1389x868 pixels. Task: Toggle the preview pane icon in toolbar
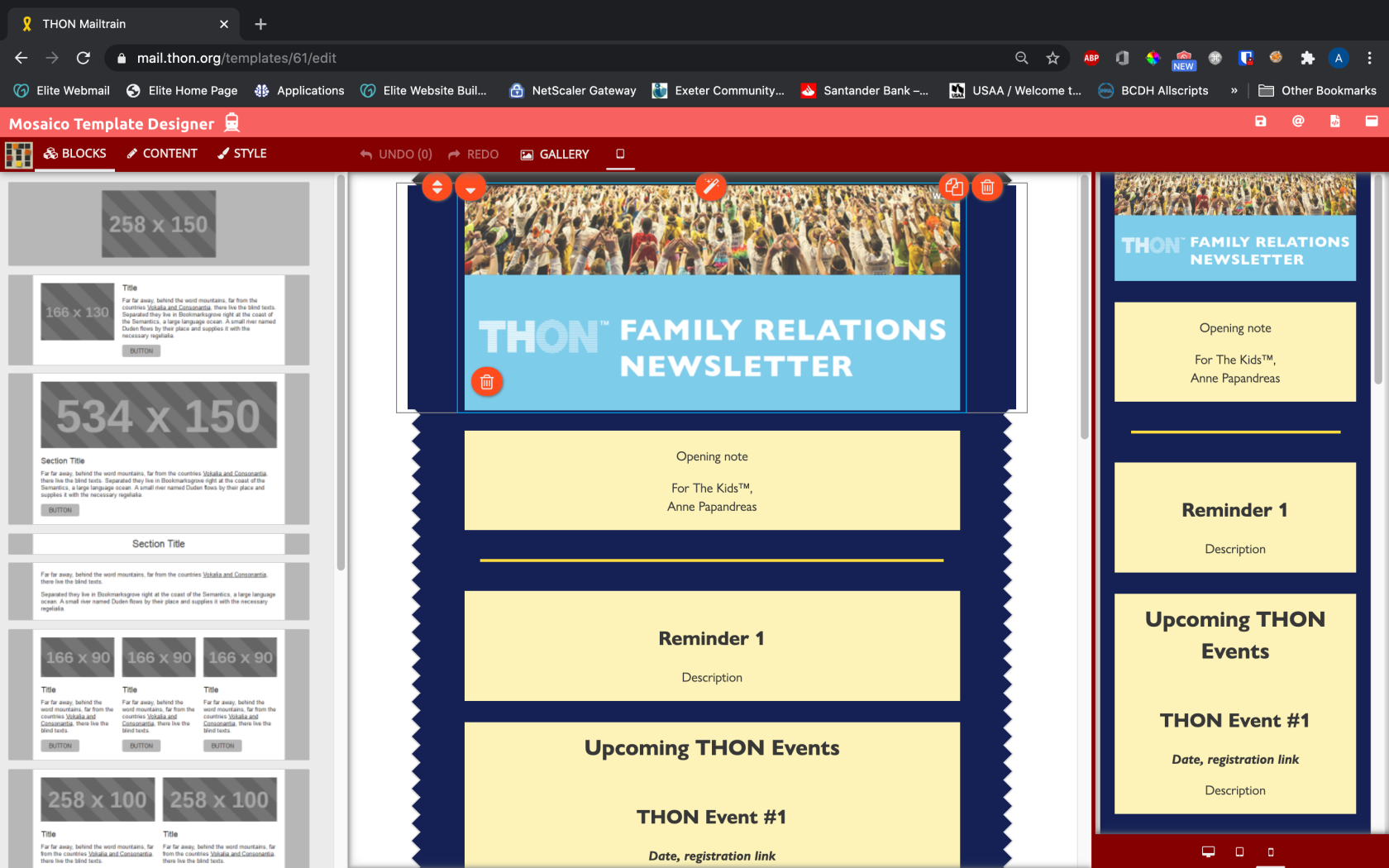pyautogui.click(x=620, y=154)
